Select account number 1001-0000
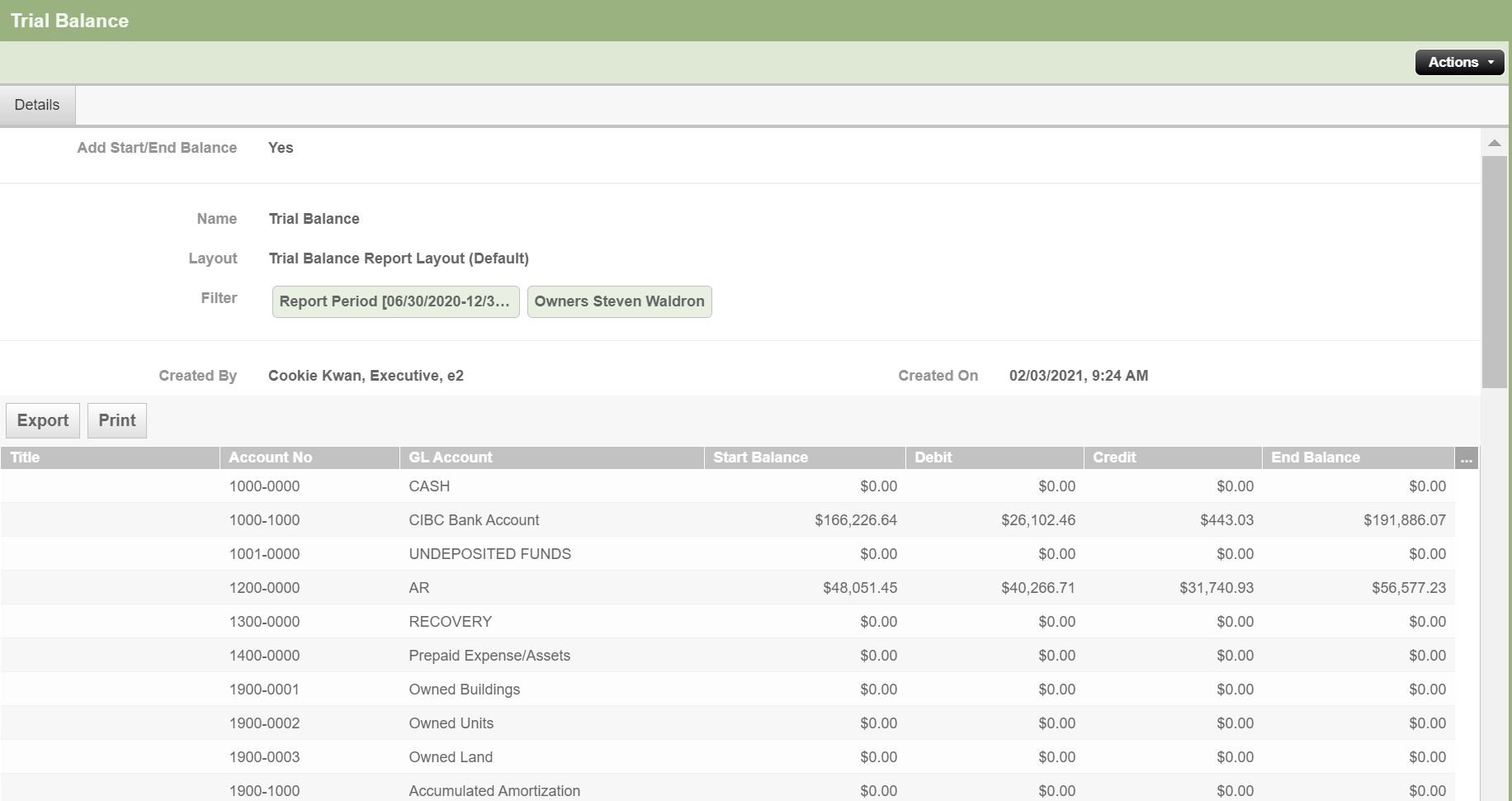 tap(264, 554)
